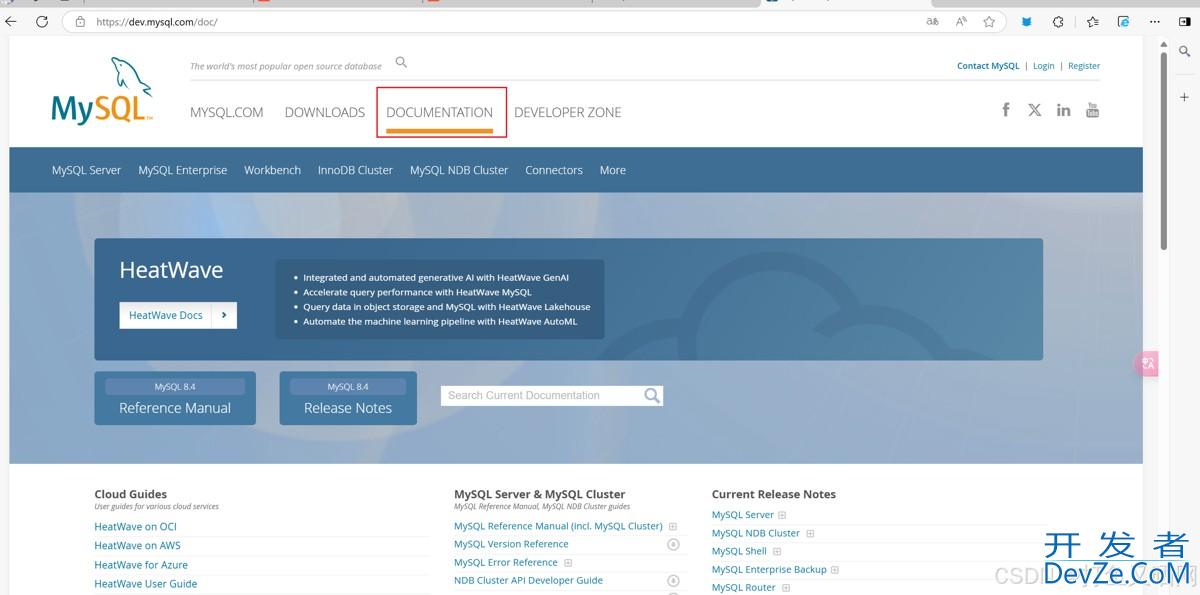Click the MySQL dolphin logo
Viewport: 1200px width, 595px height.
(102, 92)
